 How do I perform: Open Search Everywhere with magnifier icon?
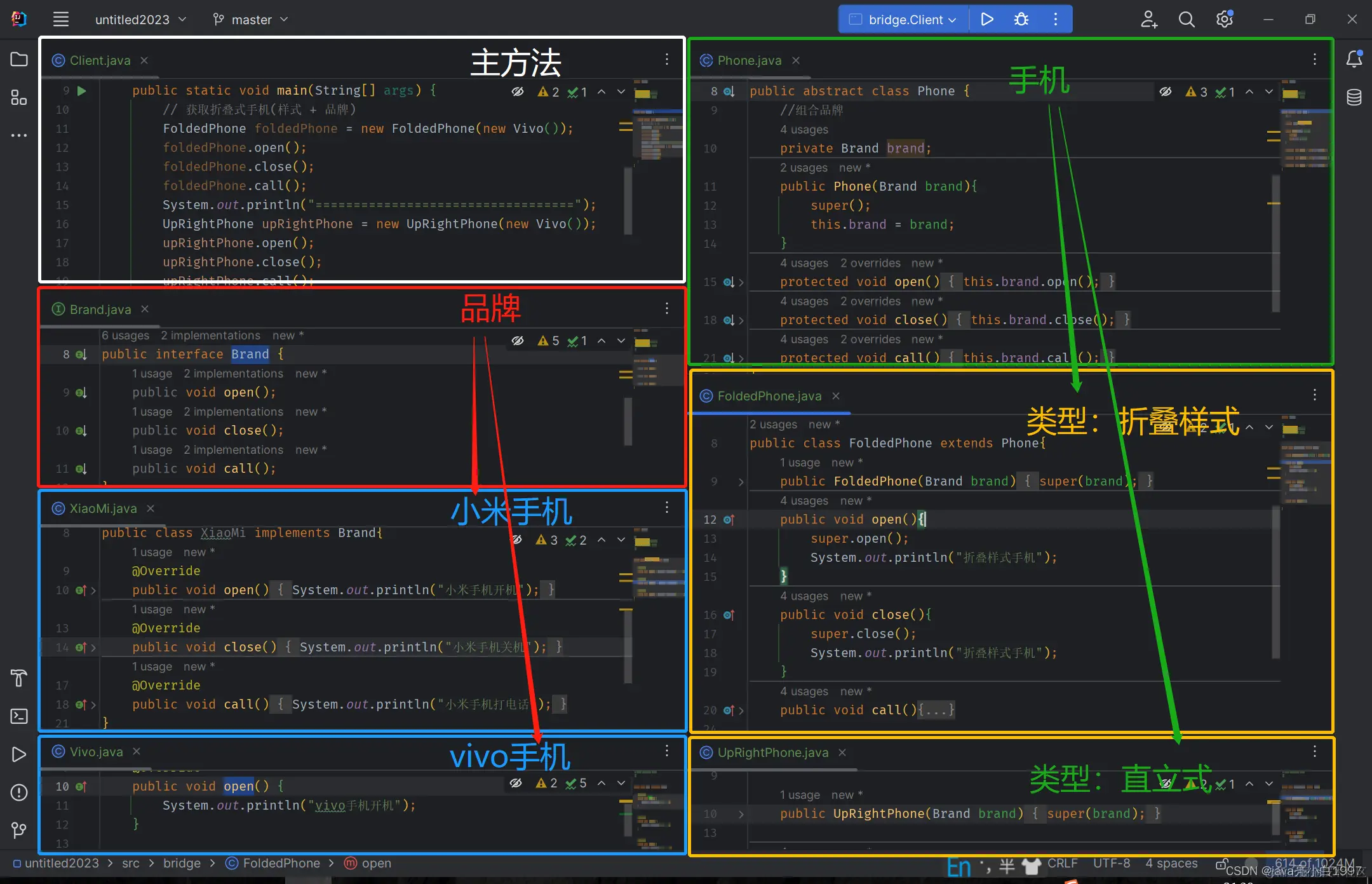coord(1187,19)
